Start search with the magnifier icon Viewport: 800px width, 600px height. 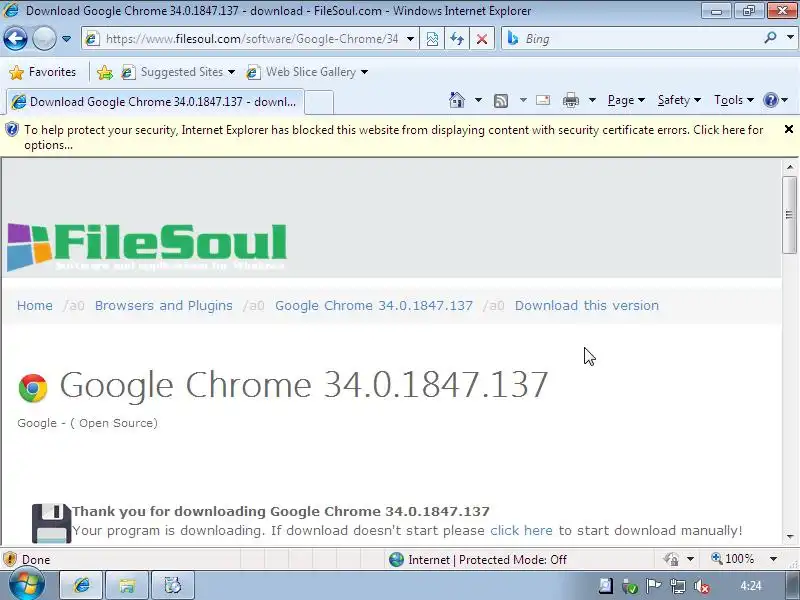770,37
